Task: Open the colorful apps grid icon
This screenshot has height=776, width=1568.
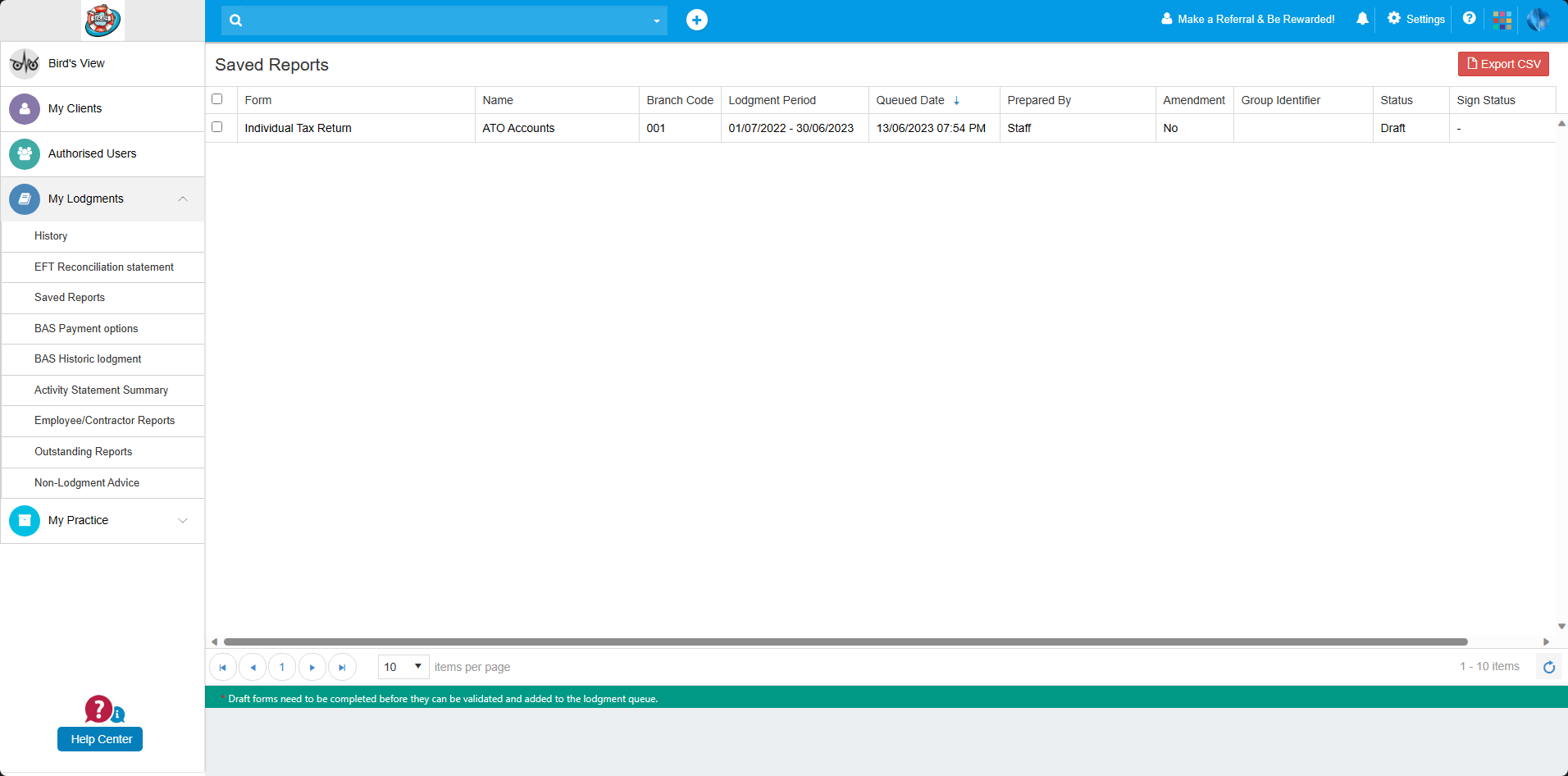Action: coord(1502,20)
